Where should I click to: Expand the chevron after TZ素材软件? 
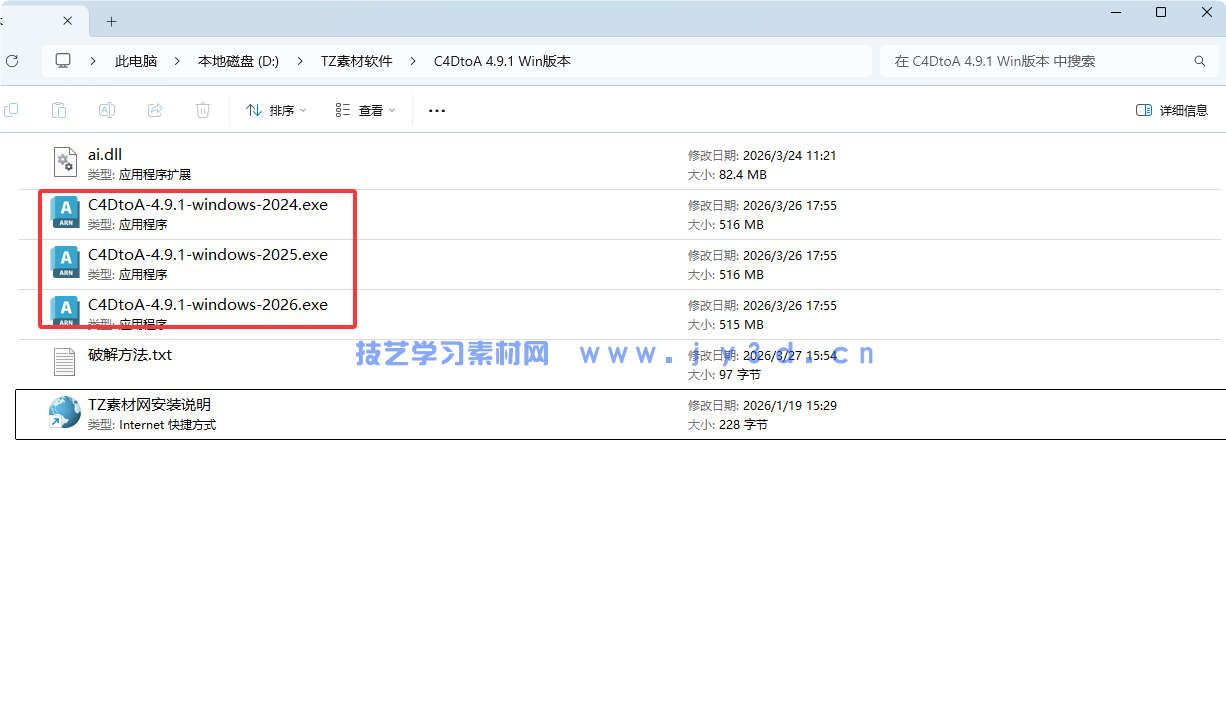click(x=413, y=61)
